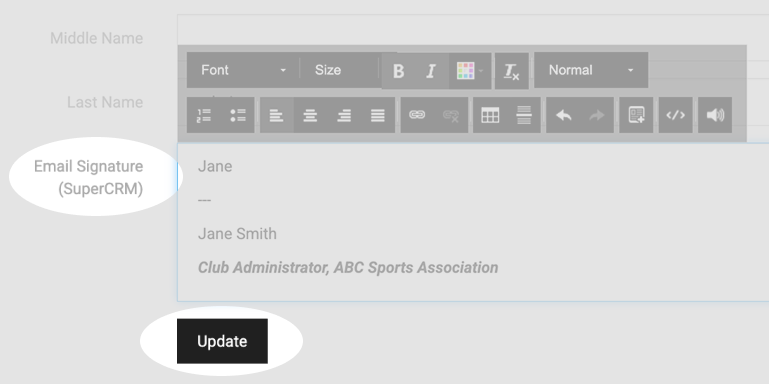Click the 'Club Administrator, ABC Sports Association' line
769x384 pixels.
pyautogui.click(x=348, y=268)
